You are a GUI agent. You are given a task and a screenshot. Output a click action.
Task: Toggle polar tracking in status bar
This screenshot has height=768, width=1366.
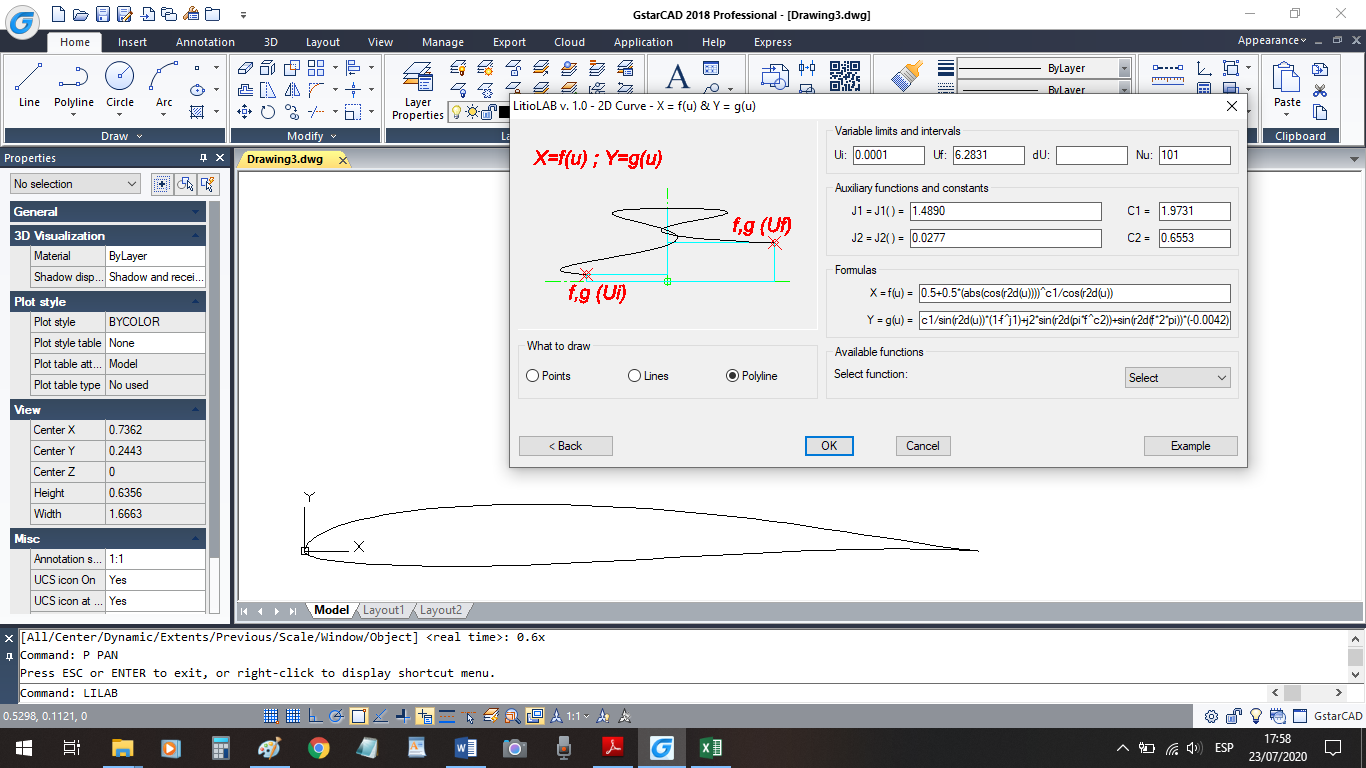click(x=336, y=716)
